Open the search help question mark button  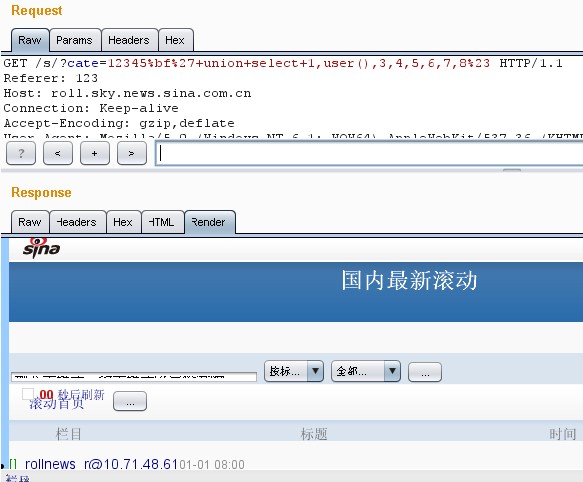(x=21, y=153)
